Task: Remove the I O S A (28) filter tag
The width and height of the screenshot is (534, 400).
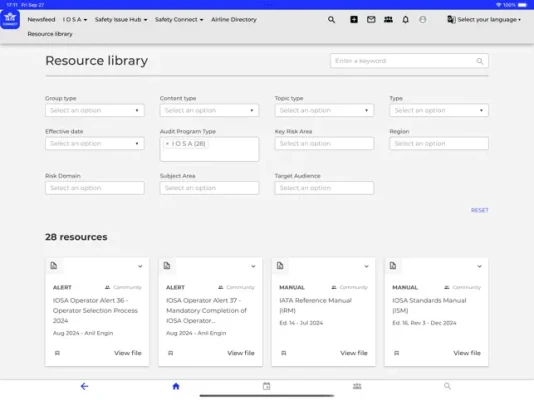Action: (167, 144)
